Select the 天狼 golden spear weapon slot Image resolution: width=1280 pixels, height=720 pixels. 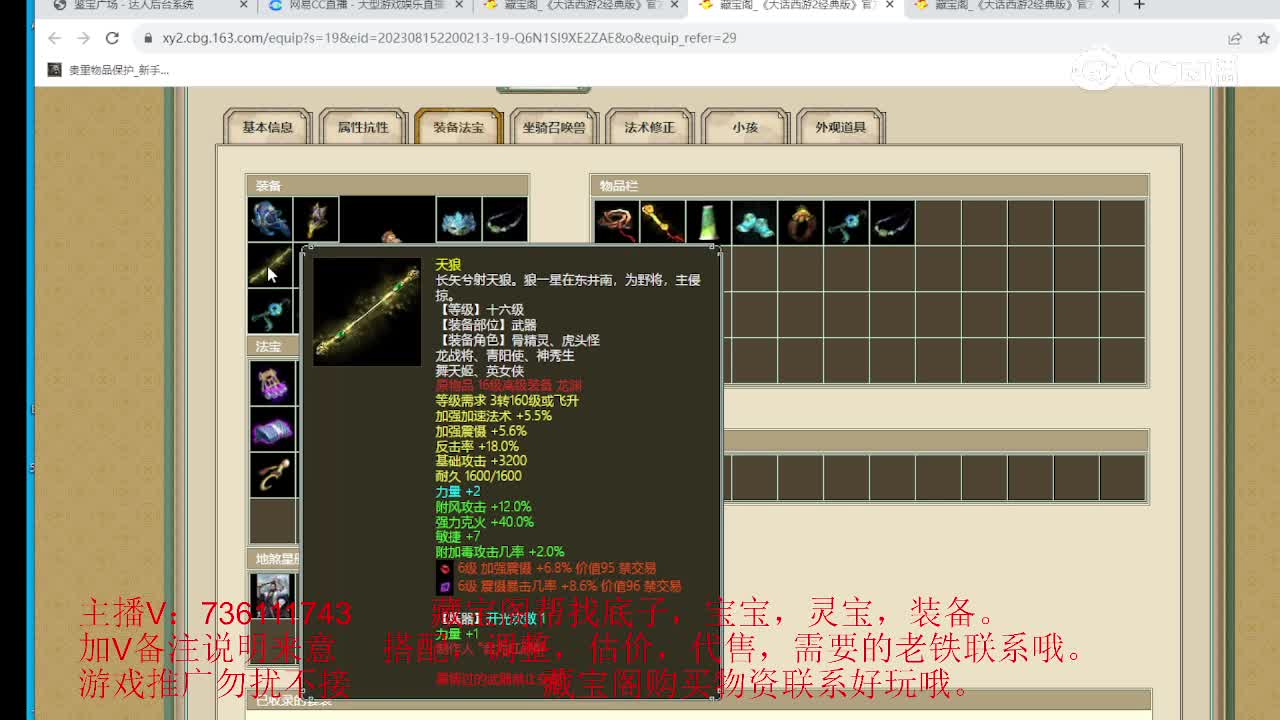point(270,266)
